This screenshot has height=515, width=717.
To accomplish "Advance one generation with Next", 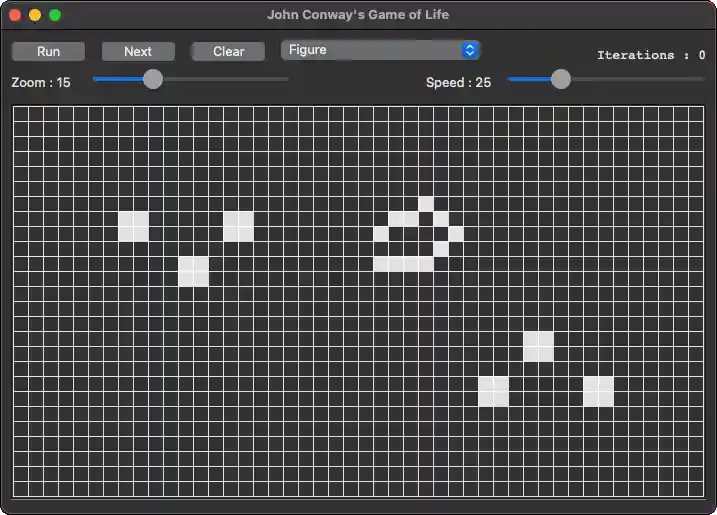I will (138, 51).
